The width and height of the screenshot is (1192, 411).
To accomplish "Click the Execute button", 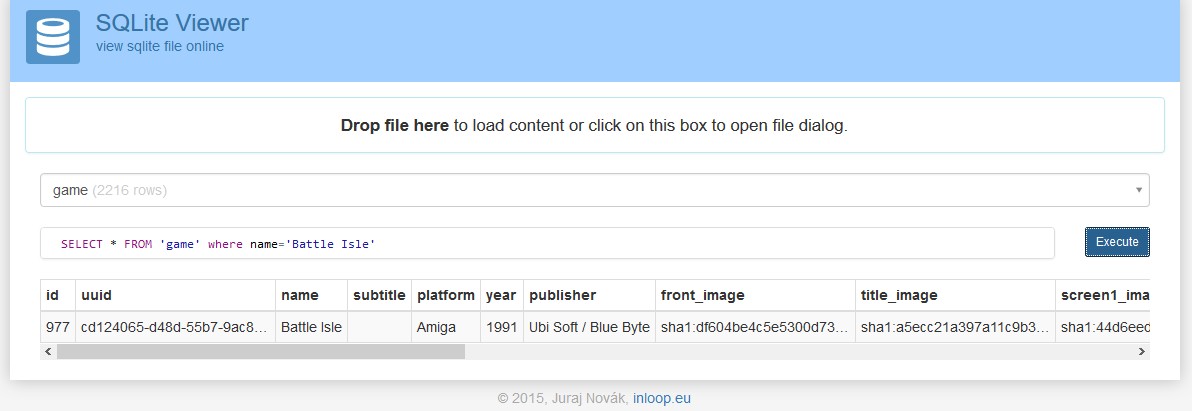I will pos(1117,242).
